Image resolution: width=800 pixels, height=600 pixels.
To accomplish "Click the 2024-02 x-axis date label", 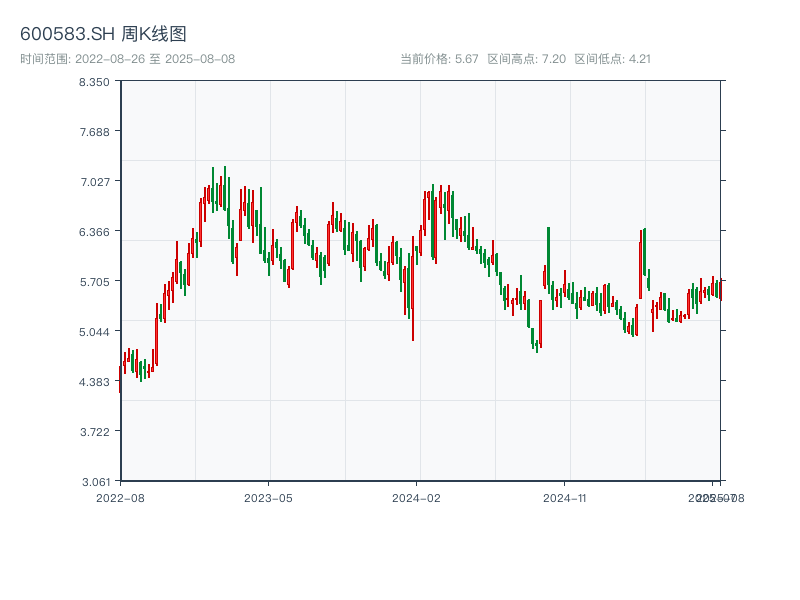I will tap(417, 497).
